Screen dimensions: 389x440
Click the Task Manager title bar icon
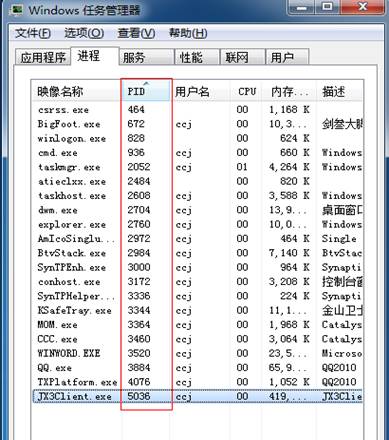click(x=16, y=10)
